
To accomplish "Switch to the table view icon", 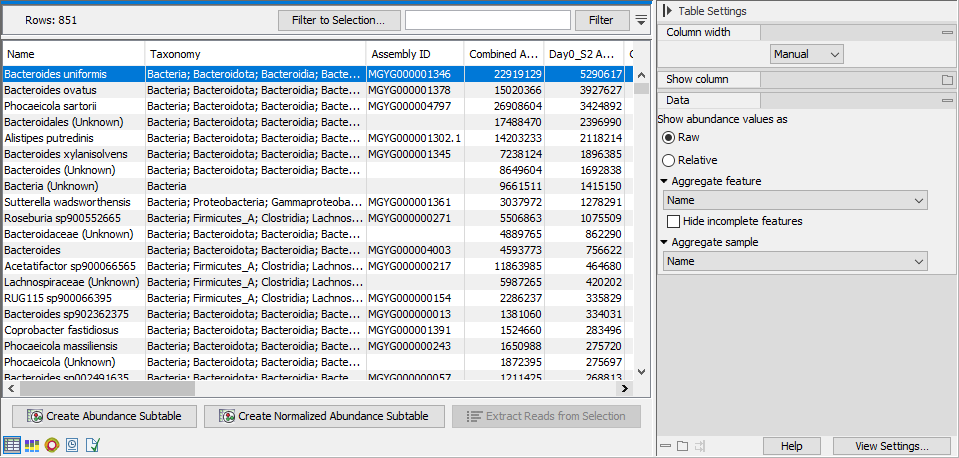I will 12,444.
